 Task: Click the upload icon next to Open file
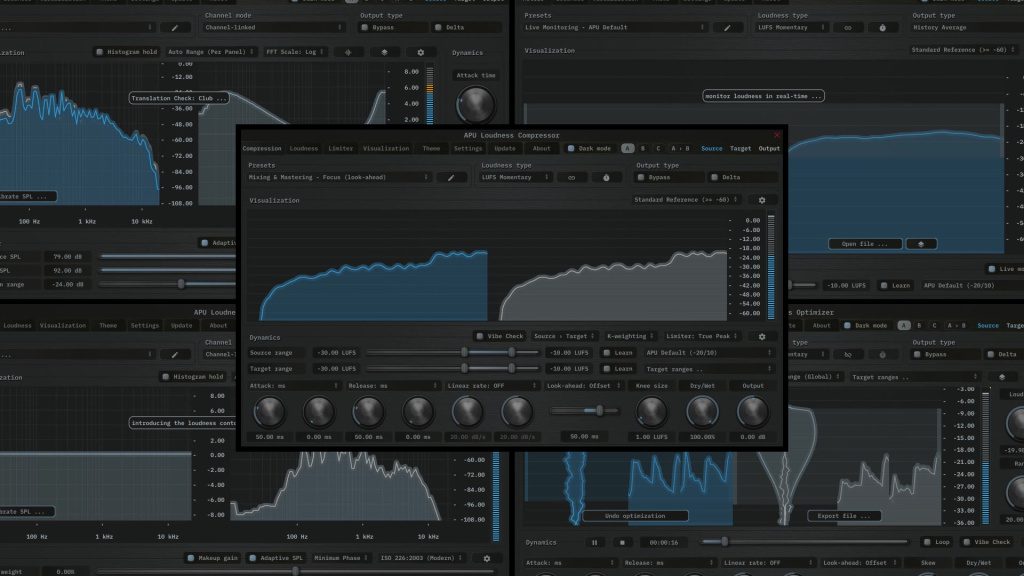coord(920,243)
